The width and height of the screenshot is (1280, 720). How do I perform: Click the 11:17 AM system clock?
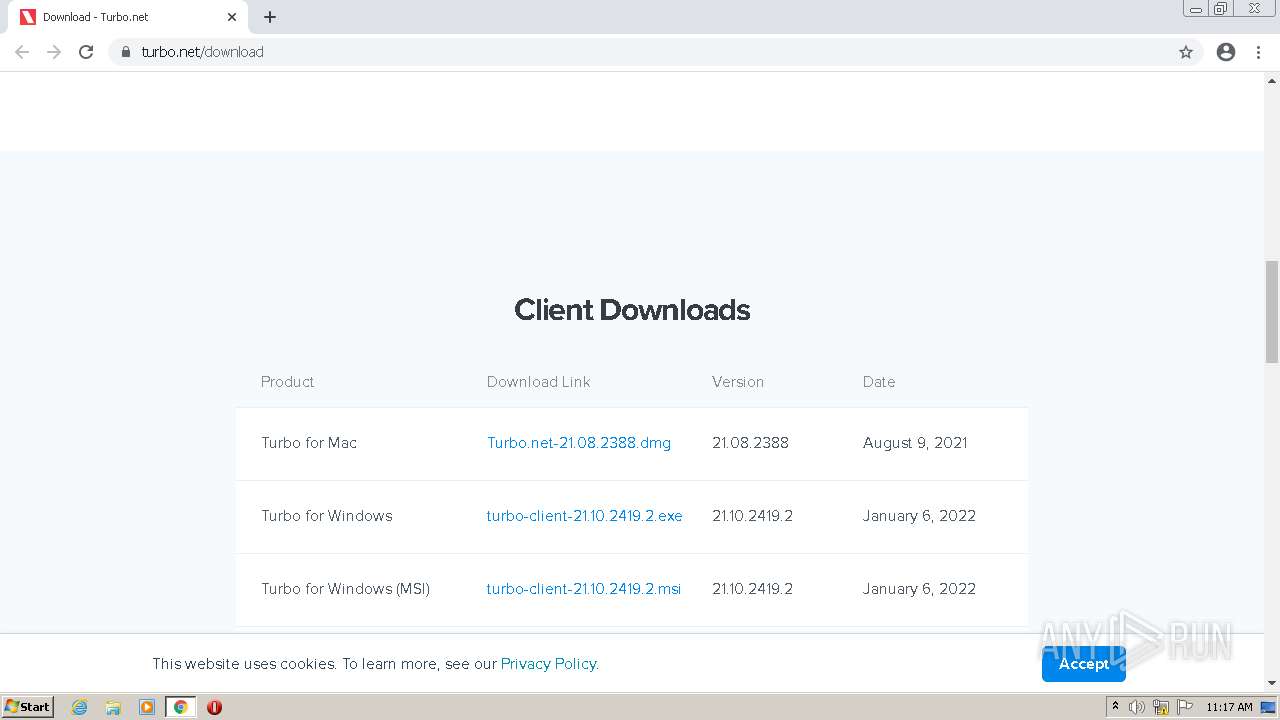pos(1229,707)
